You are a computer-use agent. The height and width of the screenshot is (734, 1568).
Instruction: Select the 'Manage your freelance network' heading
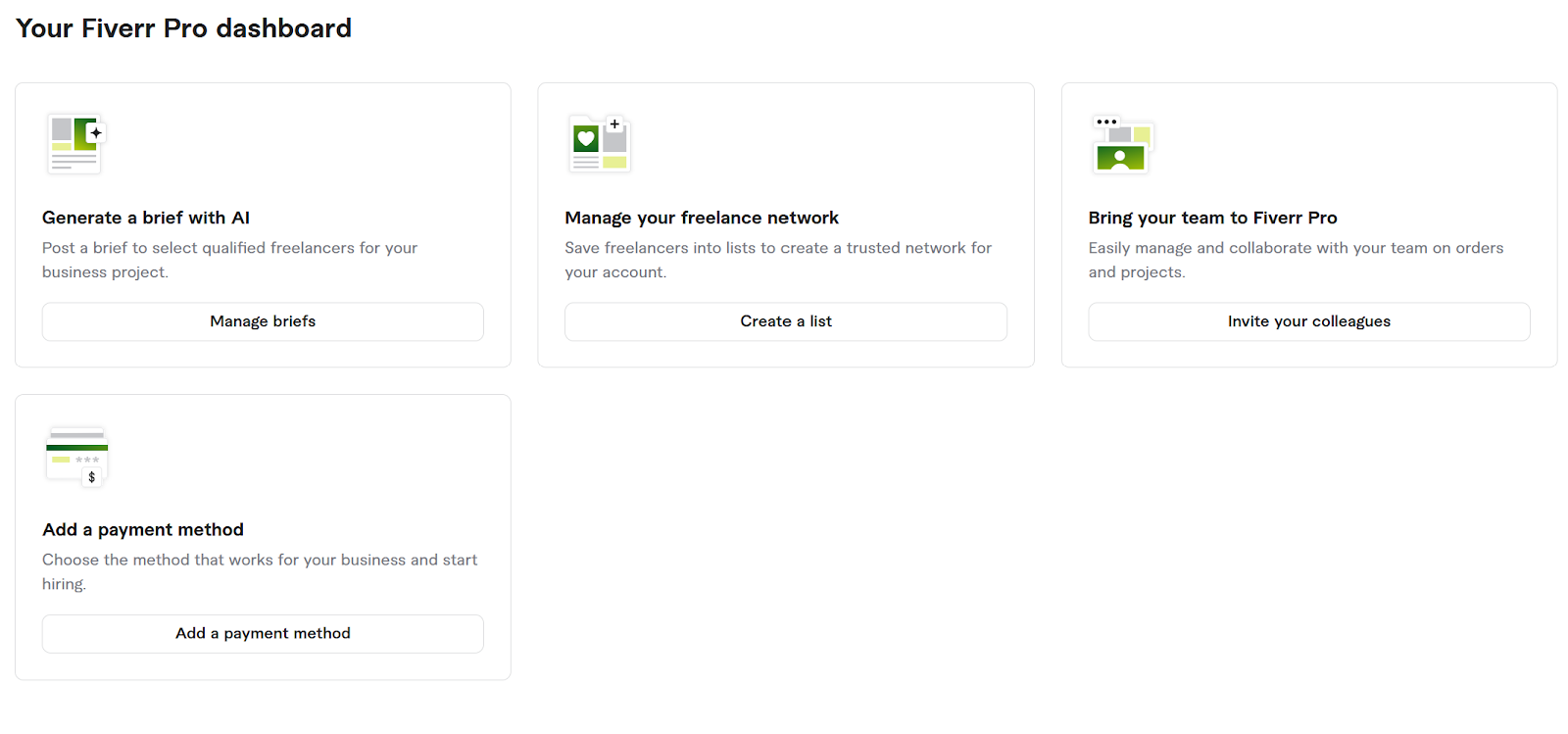point(702,218)
